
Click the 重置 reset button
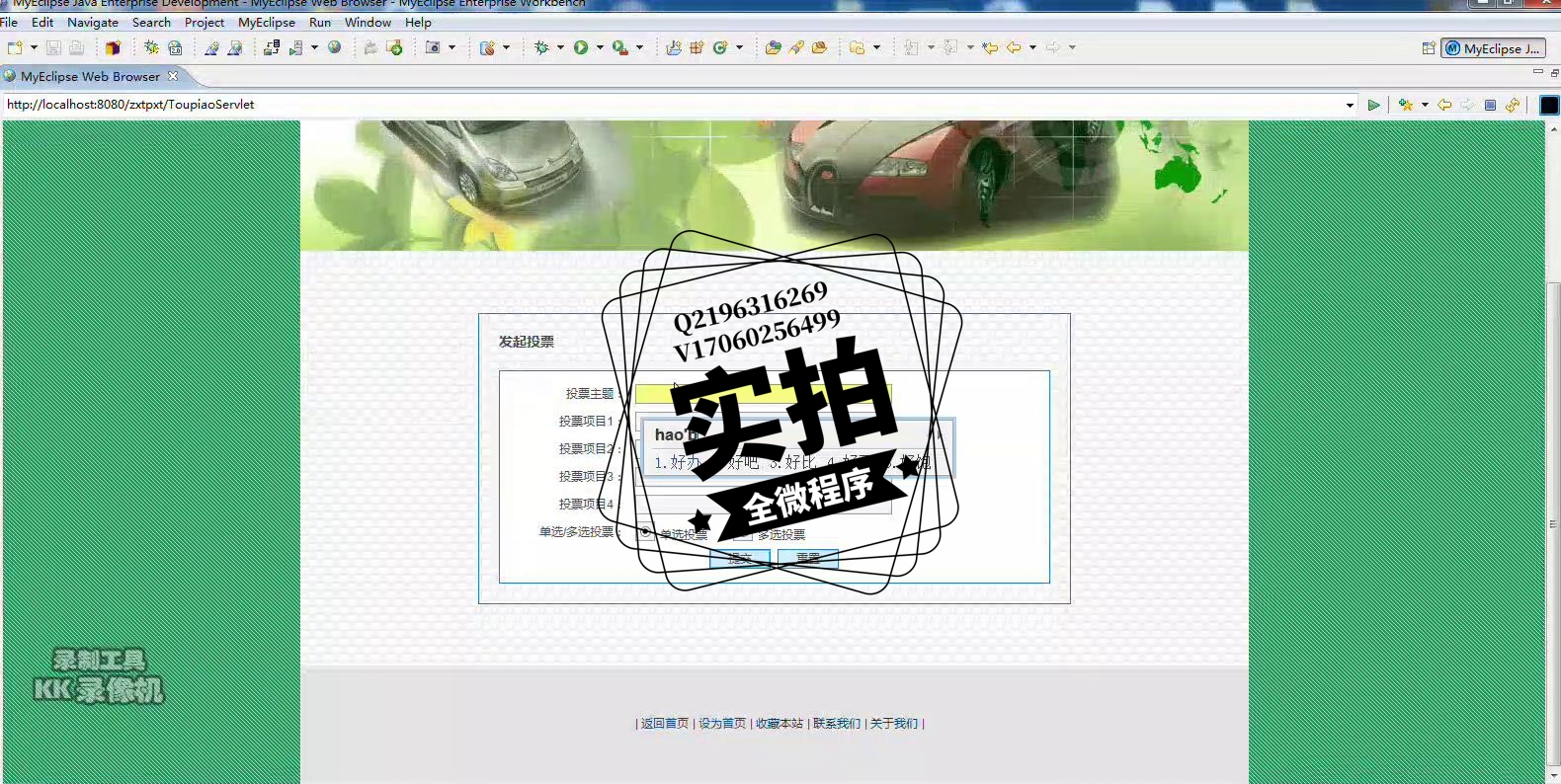pyautogui.click(x=808, y=559)
